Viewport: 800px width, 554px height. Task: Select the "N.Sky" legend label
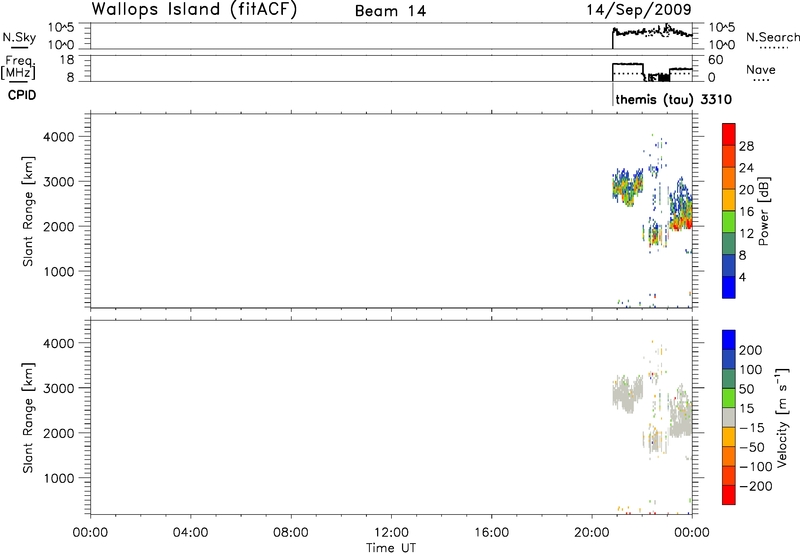pos(19,37)
